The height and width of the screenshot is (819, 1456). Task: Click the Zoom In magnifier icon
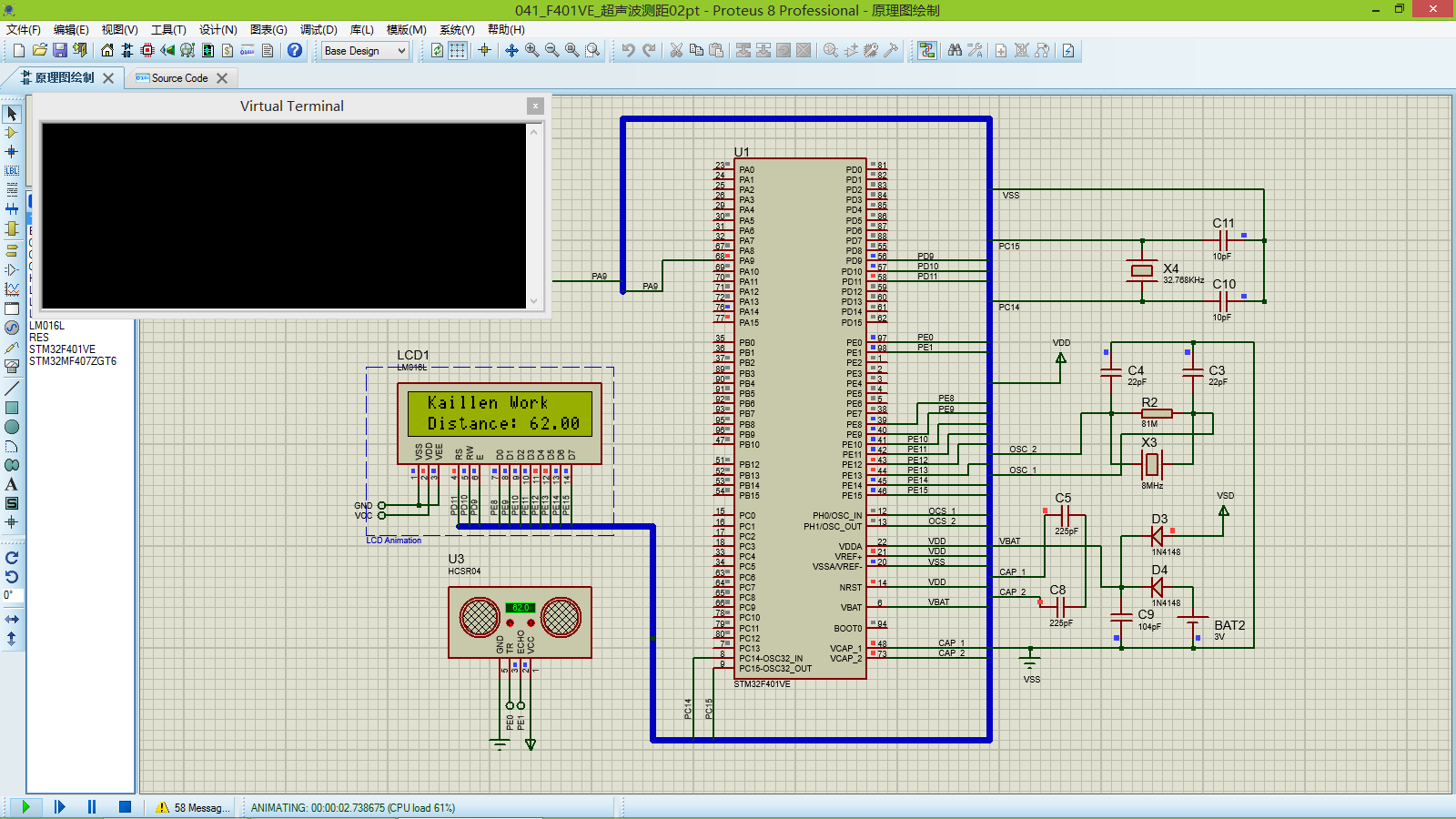(x=531, y=50)
